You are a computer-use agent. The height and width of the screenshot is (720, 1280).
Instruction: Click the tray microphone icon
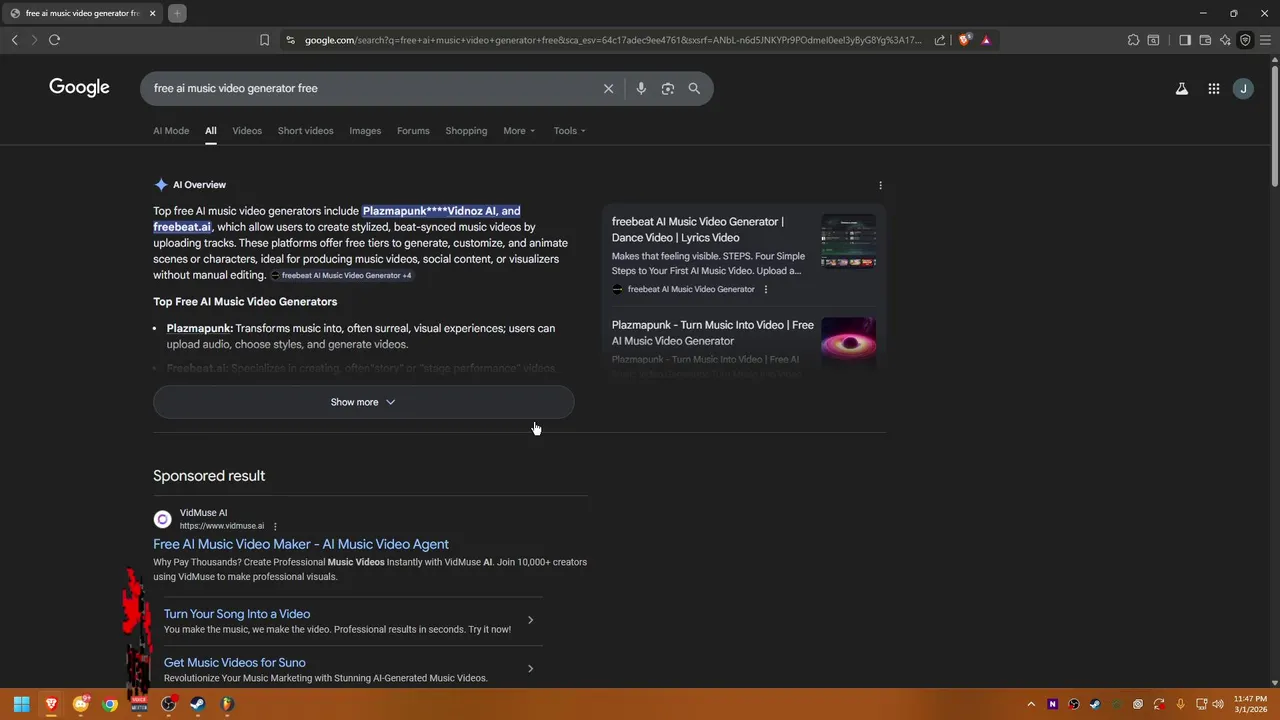click(x=1181, y=704)
